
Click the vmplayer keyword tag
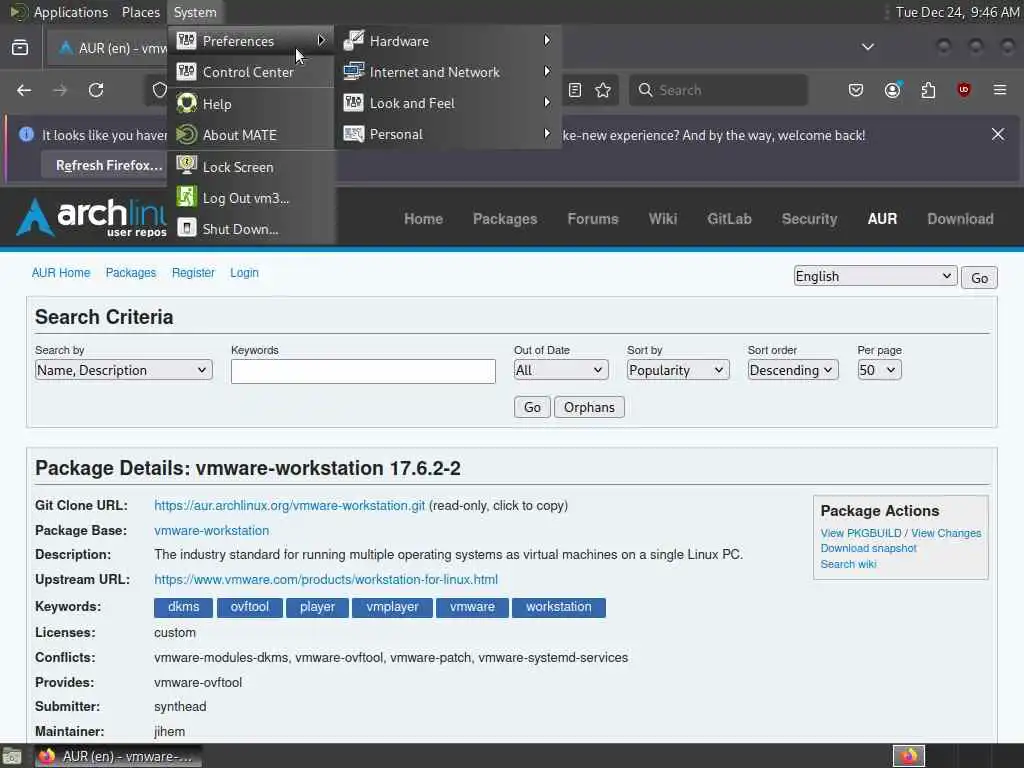tap(392, 607)
